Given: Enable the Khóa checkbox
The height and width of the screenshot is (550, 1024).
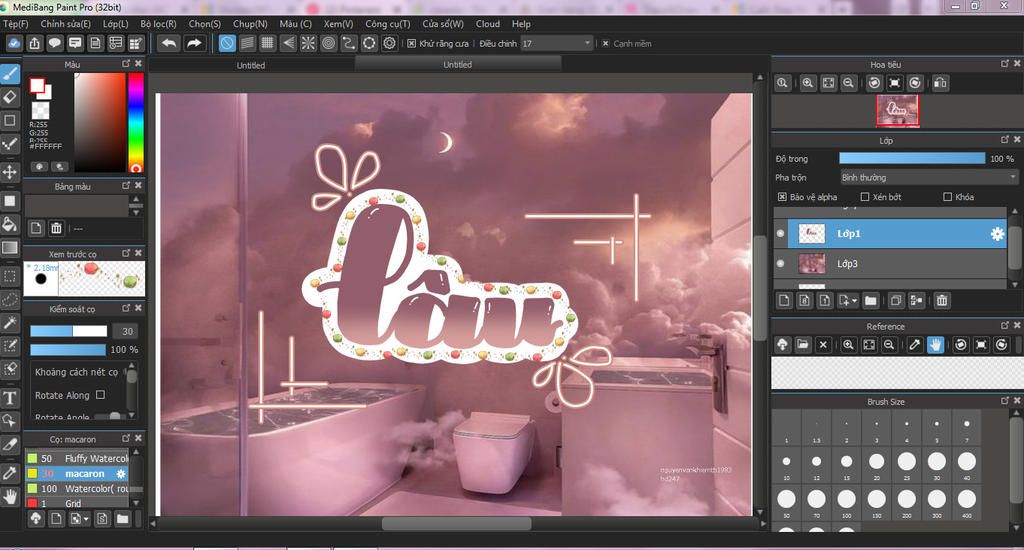Looking at the screenshot, I should 948,197.
